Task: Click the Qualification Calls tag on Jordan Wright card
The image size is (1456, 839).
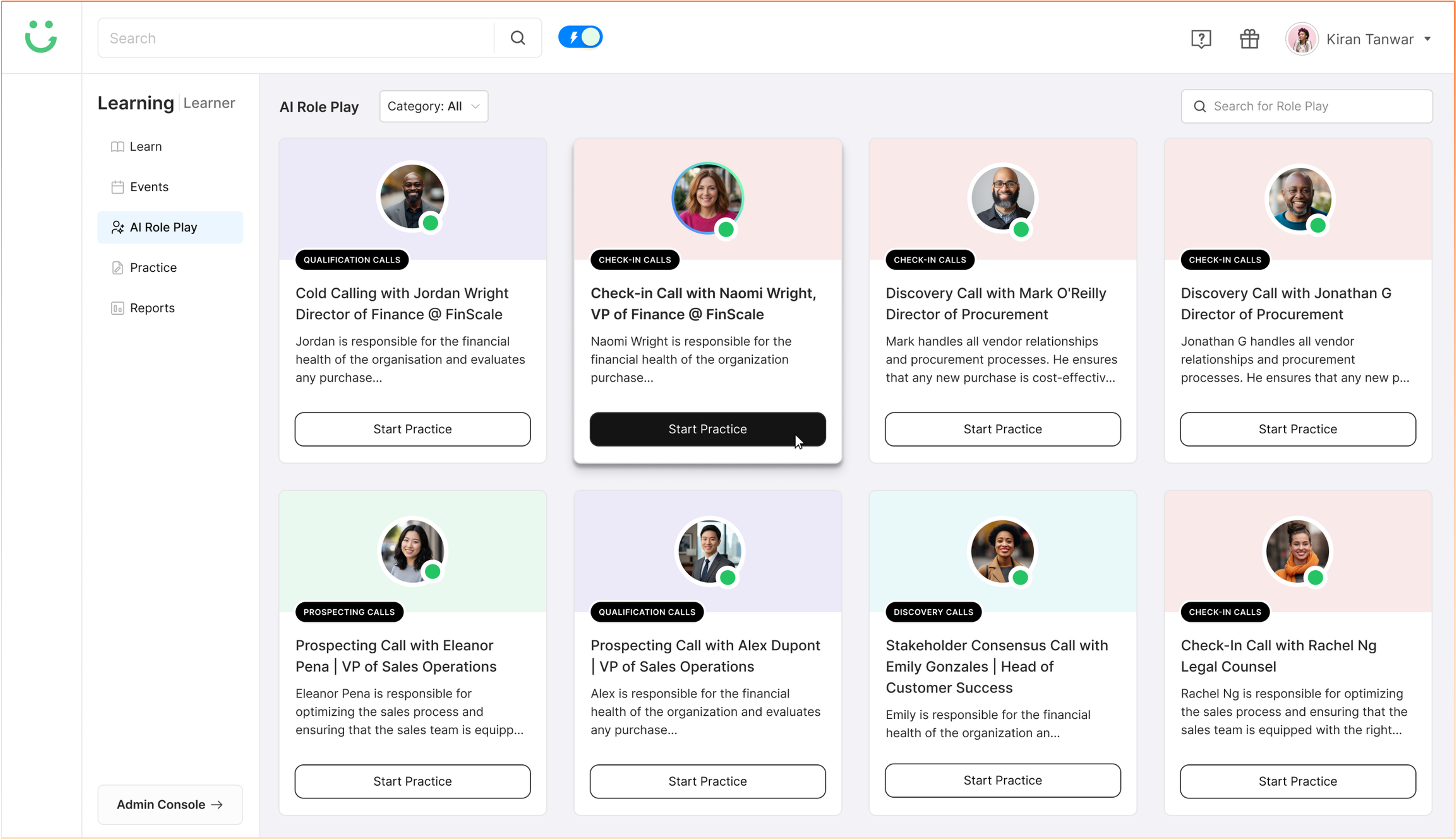Action: [x=352, y=260]
